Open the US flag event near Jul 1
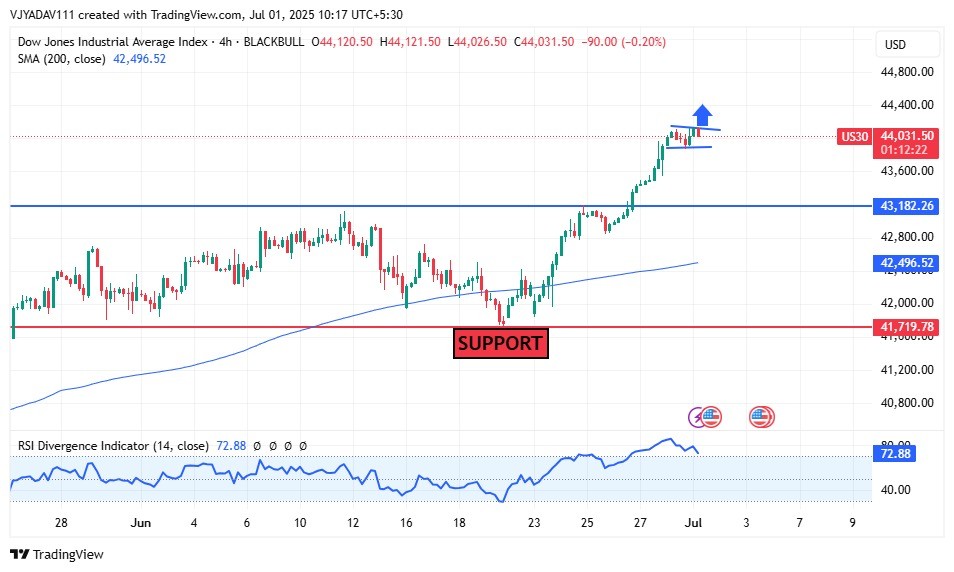Viewport: 954px width, 572px height. point(711,417)
